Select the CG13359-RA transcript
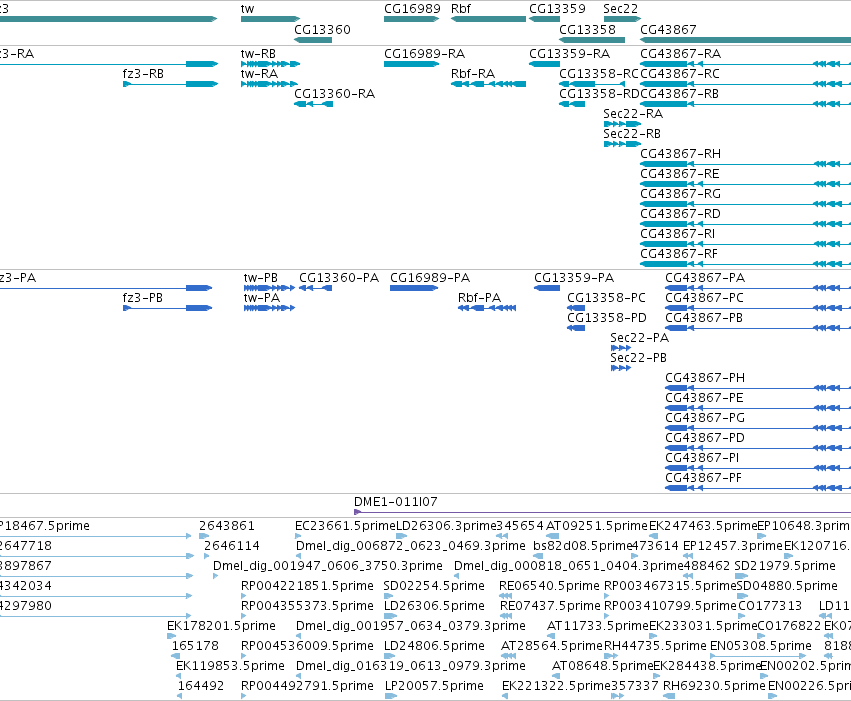 [x=544, y=64]
